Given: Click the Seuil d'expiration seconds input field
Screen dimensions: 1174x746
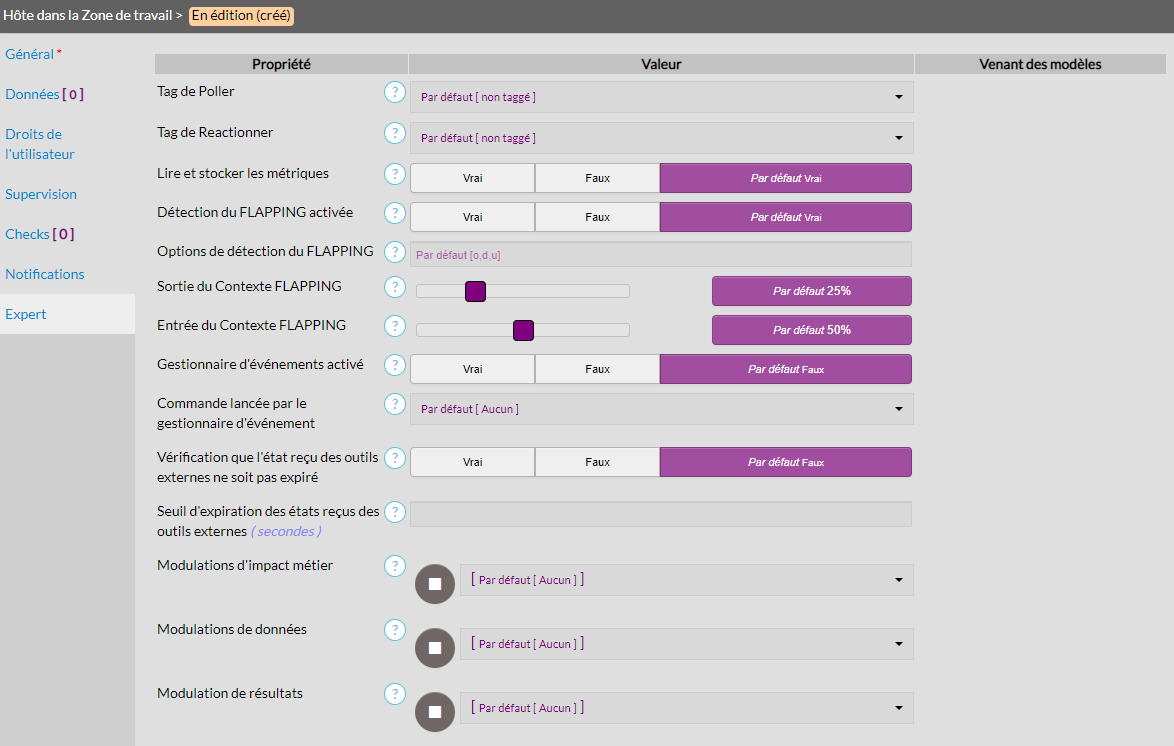Looking at the screenshot, I should (661, 514).
